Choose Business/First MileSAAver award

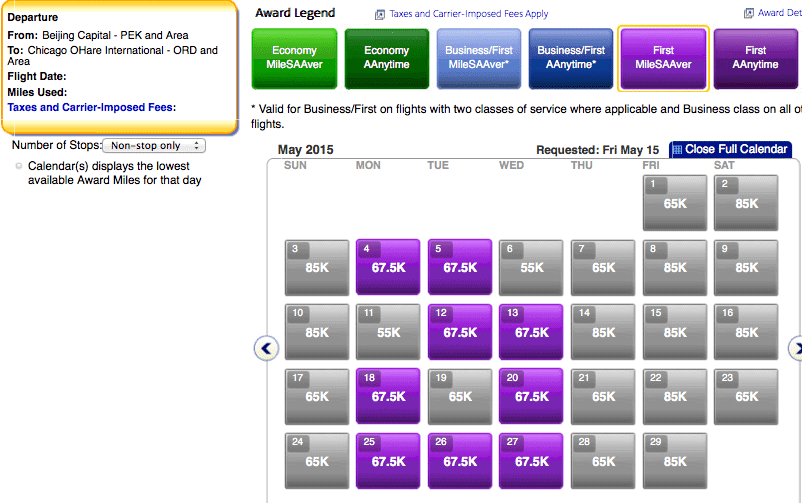click(479, 58)
